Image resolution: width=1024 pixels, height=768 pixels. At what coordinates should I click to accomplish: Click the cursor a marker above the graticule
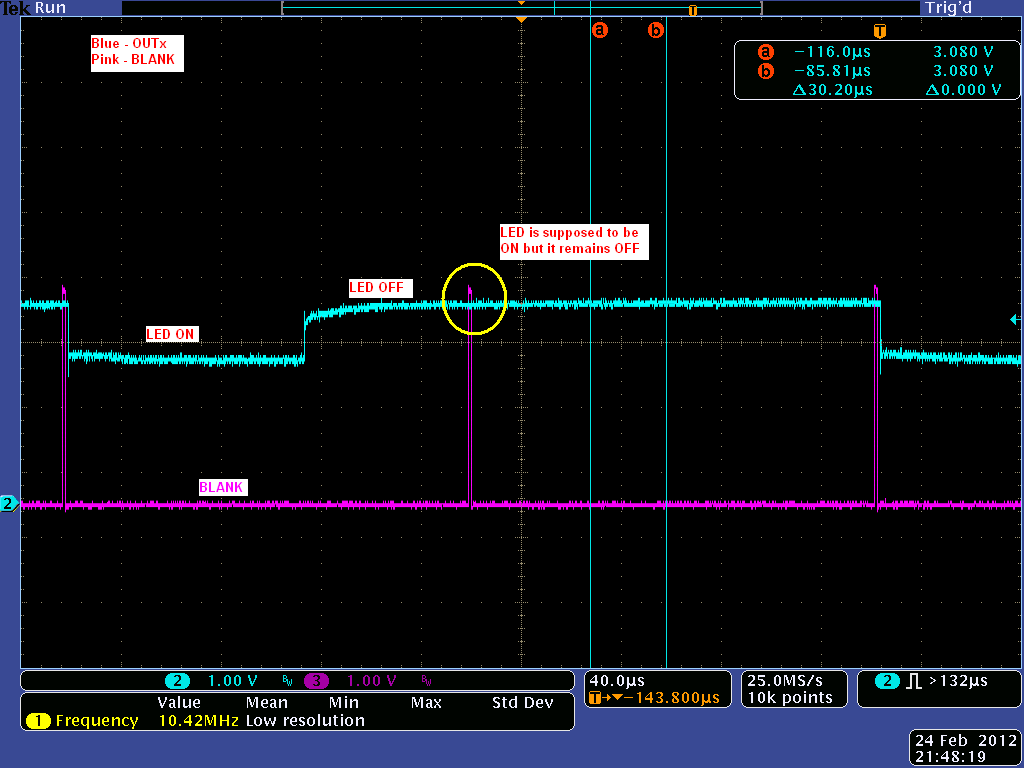pos(600,29)
